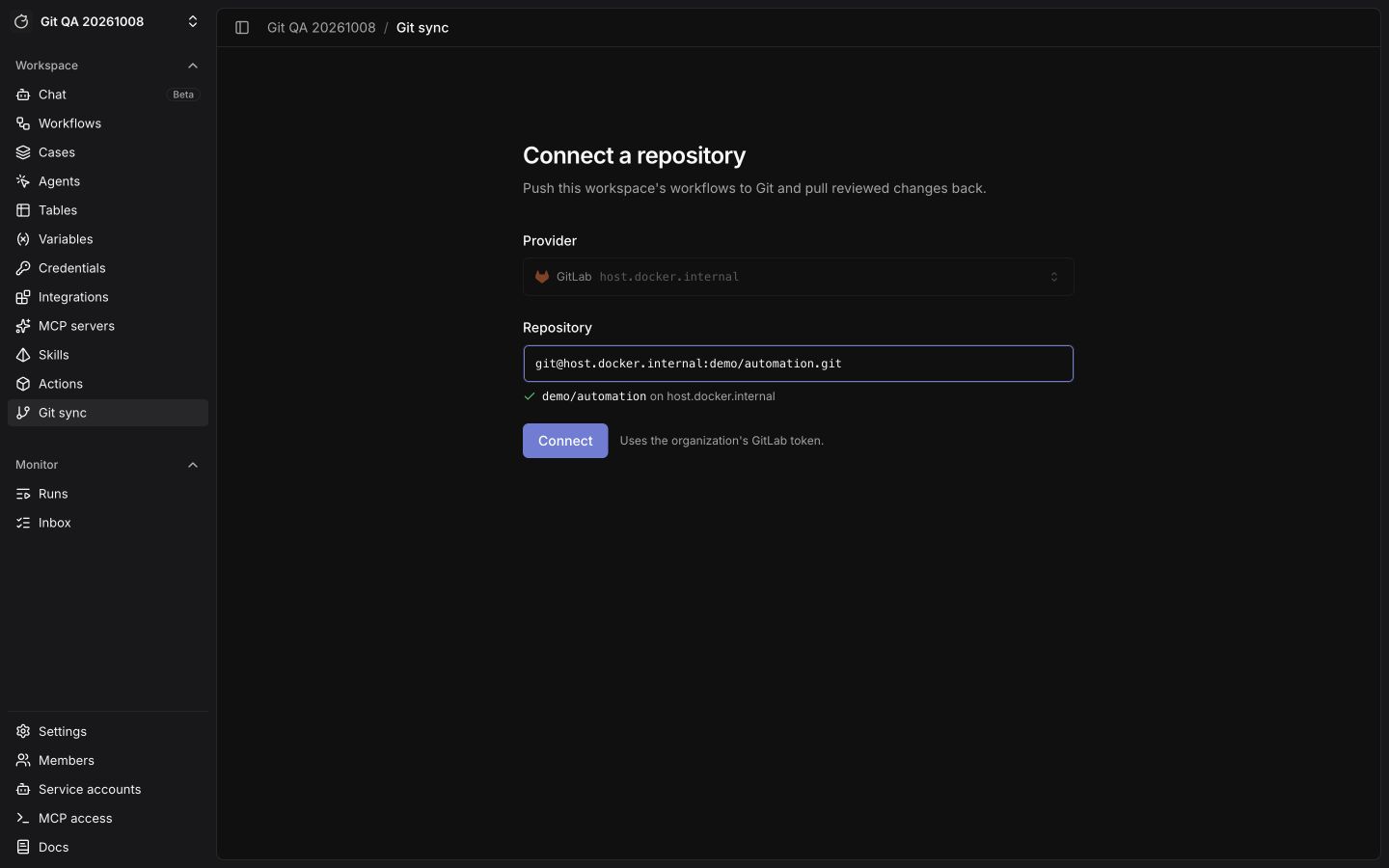Click the Workflows icon in sidebar
Screen dimensions: 1389x868
click(x=23, y=123)
